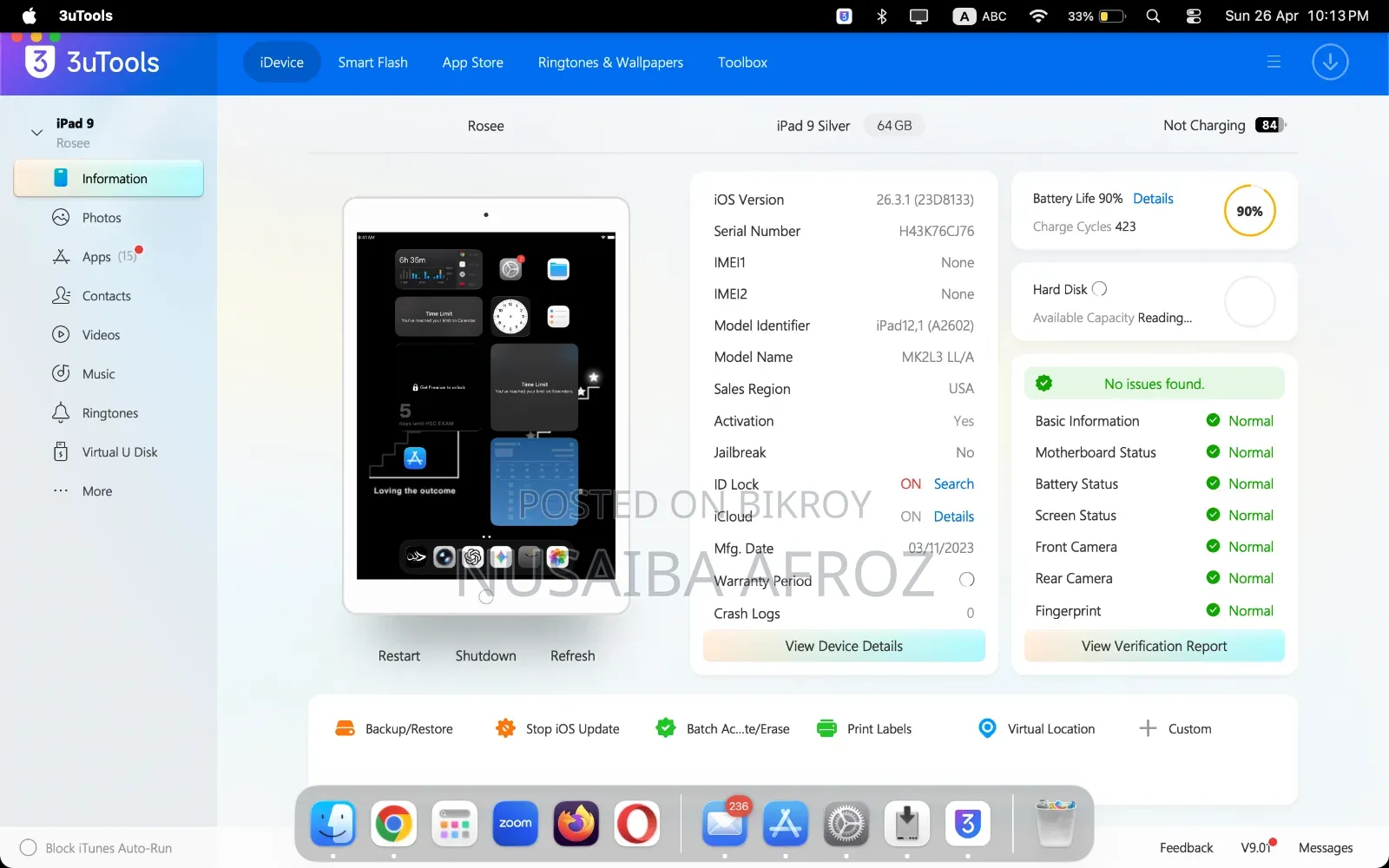Select the Music sidebar icon

61,373
